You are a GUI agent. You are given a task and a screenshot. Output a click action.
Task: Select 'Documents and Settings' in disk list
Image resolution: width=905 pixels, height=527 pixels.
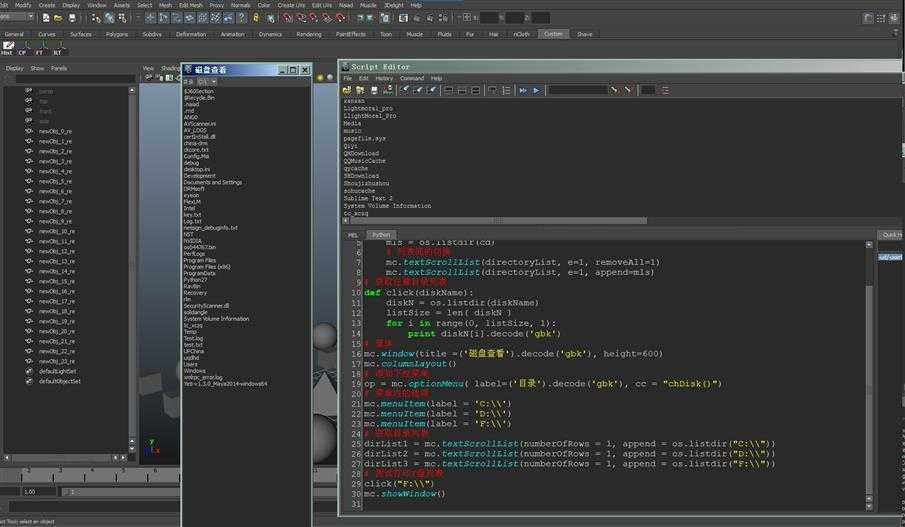coord(213,182)
